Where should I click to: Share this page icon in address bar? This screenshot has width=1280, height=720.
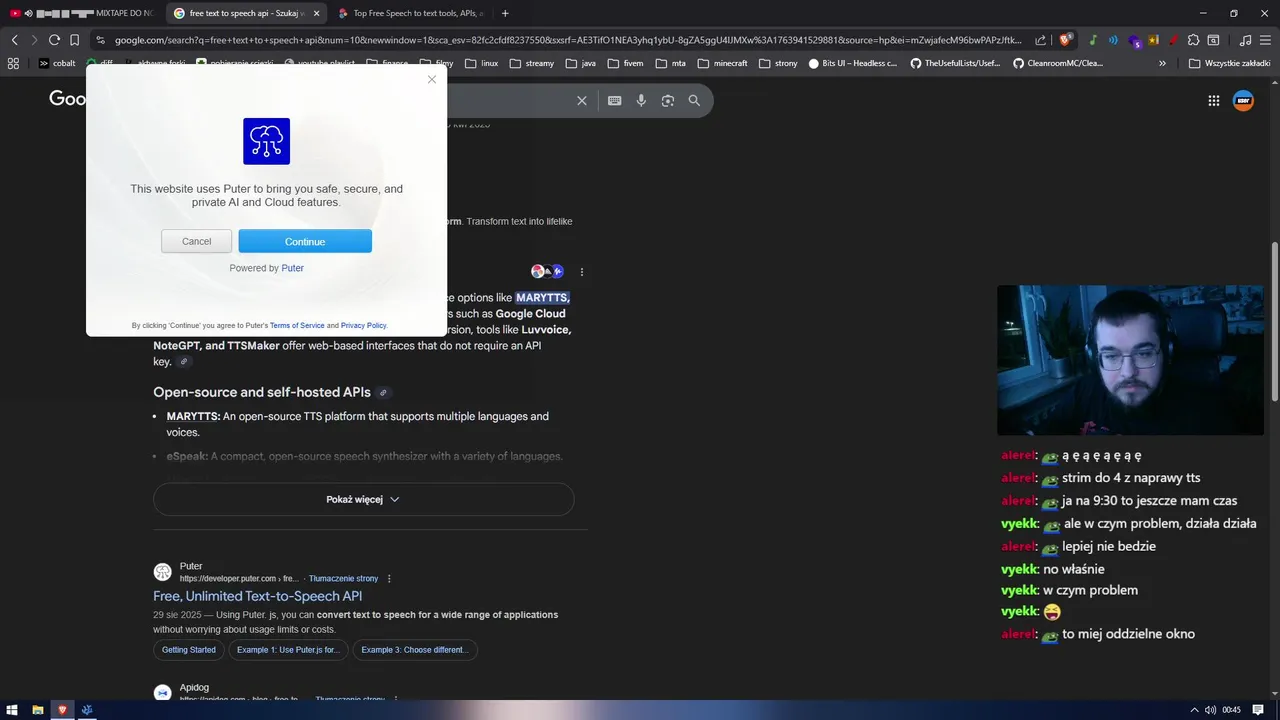point(1040,40)
